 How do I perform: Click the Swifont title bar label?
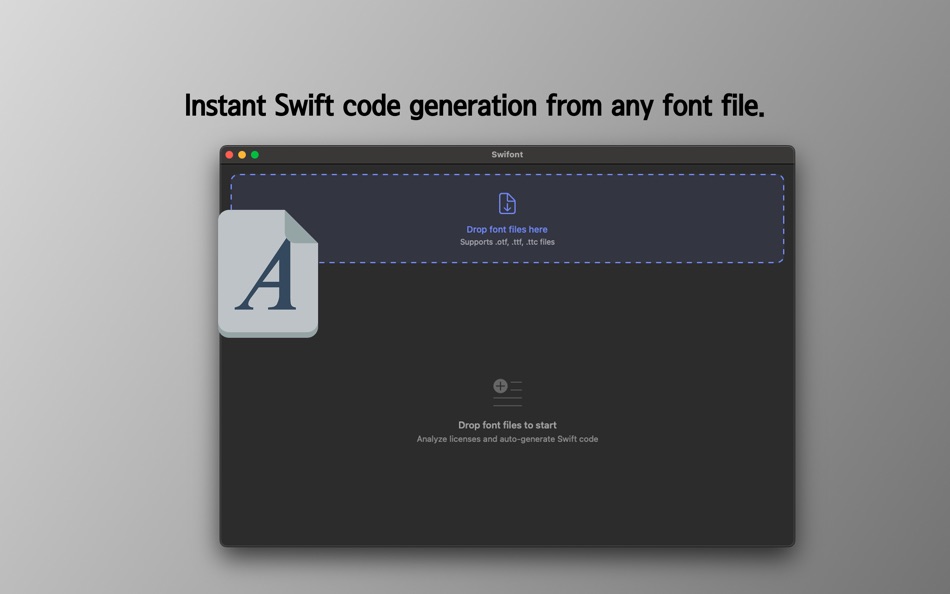(x=507, y=155)
